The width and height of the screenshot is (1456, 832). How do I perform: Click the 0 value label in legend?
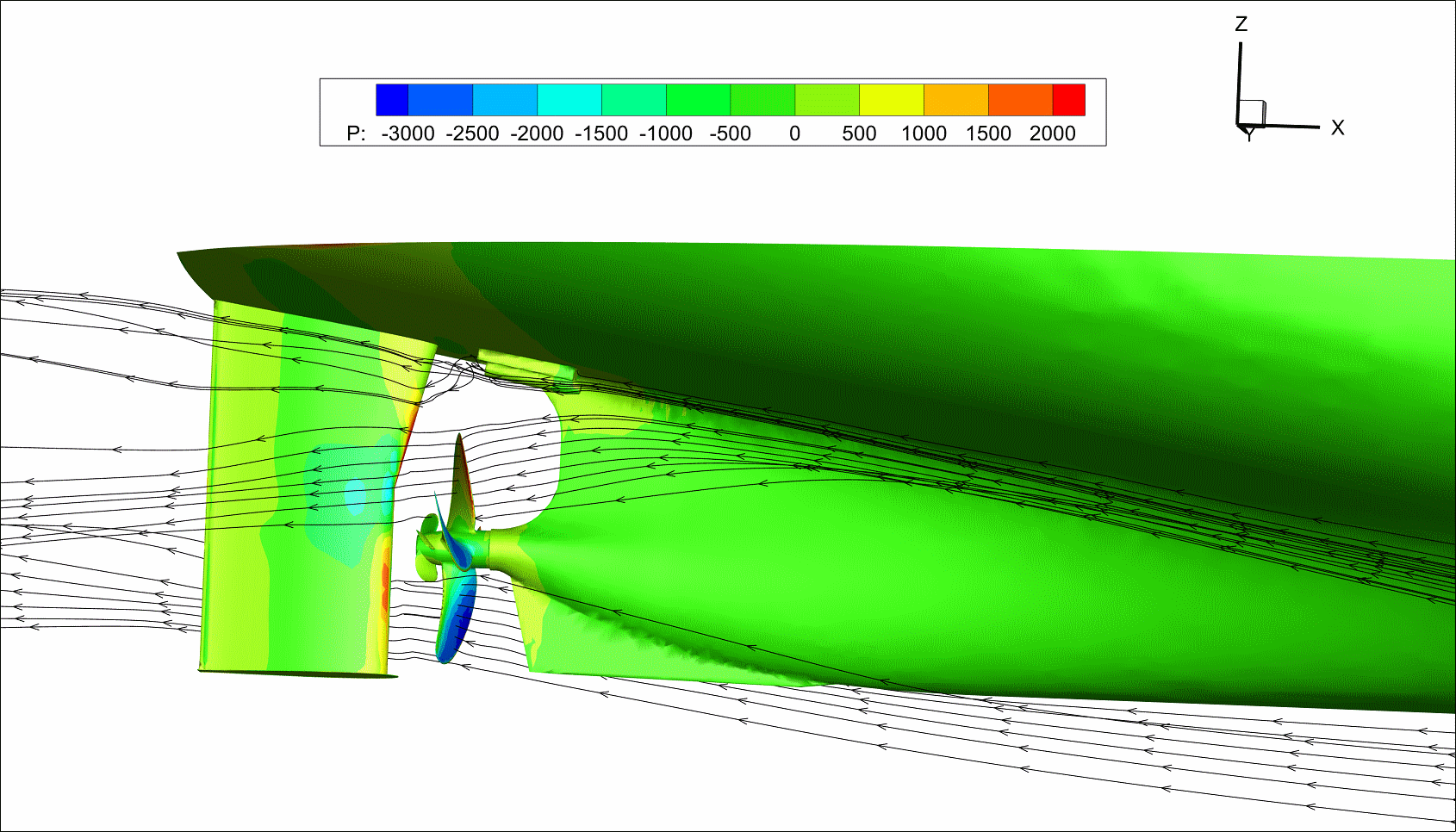[794, 133]
